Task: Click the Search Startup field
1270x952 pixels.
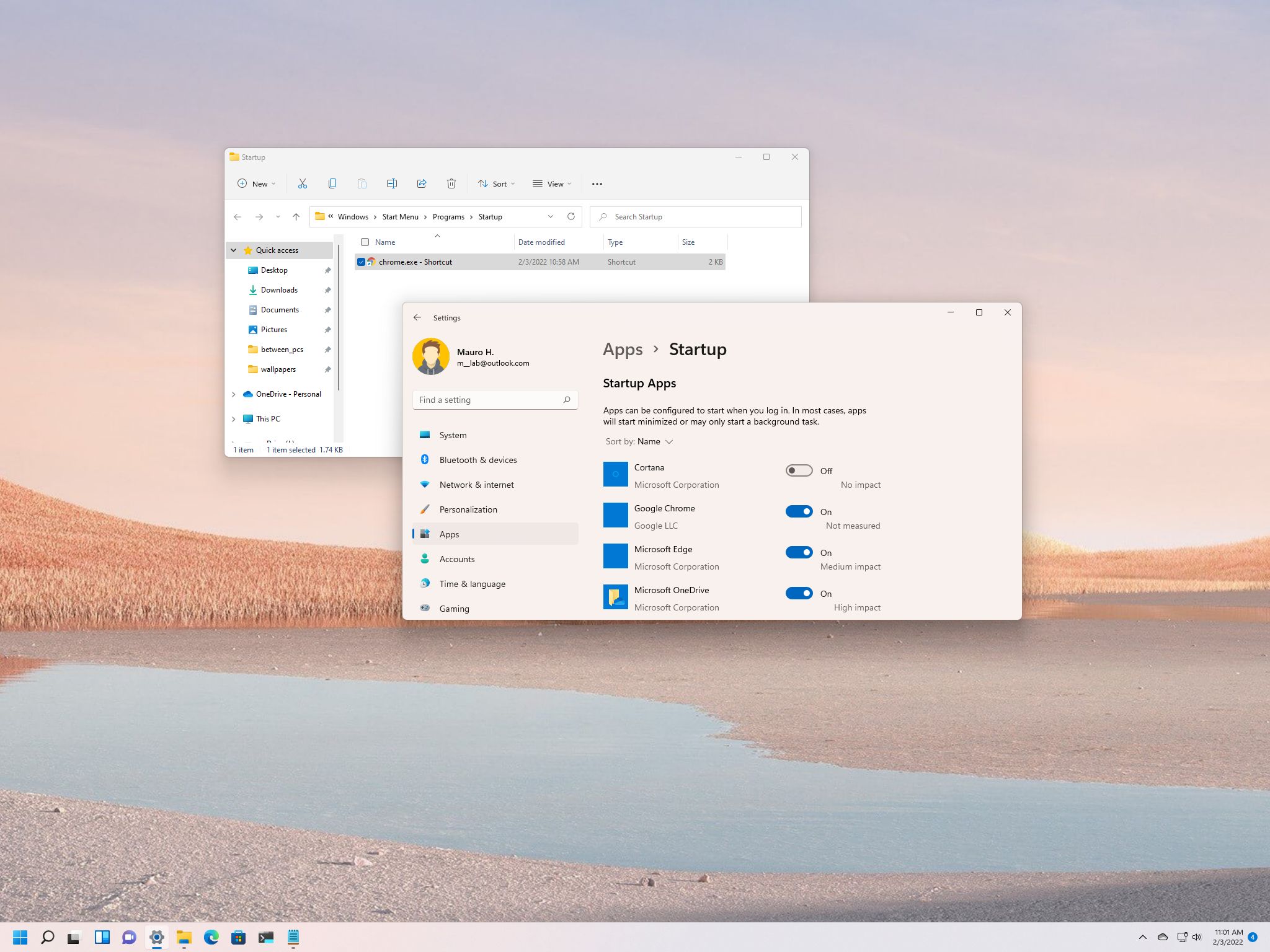Action: click(696, 217)
